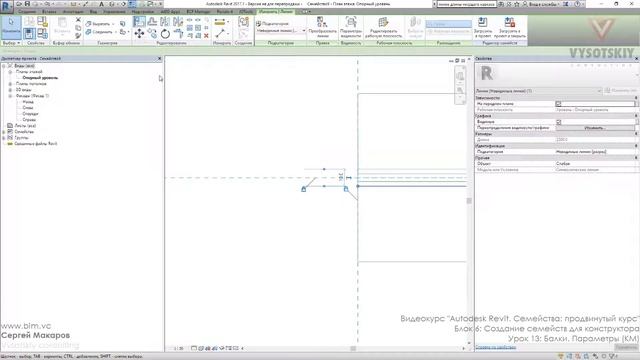Click the Text 'A' icon in quick access toolbar
Image resolution: width=640 pixels, height=360 pixels.
pos(101,4)
